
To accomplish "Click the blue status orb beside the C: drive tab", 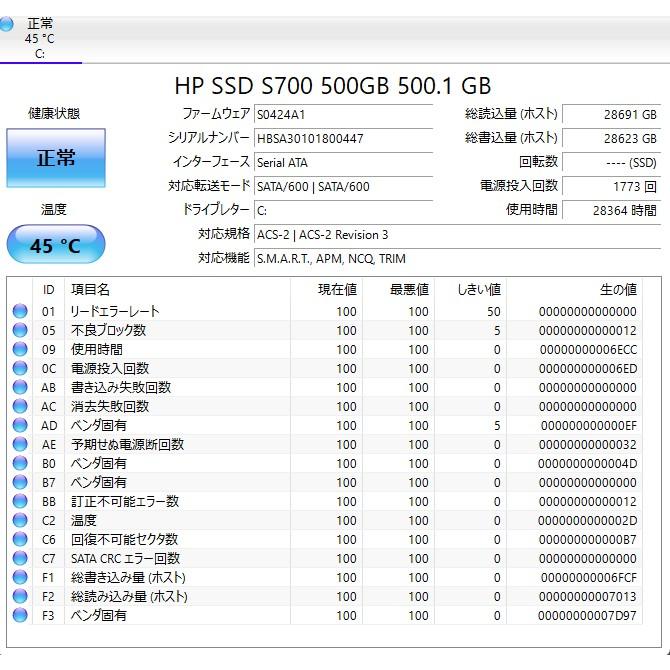I will tap(6, 24).
